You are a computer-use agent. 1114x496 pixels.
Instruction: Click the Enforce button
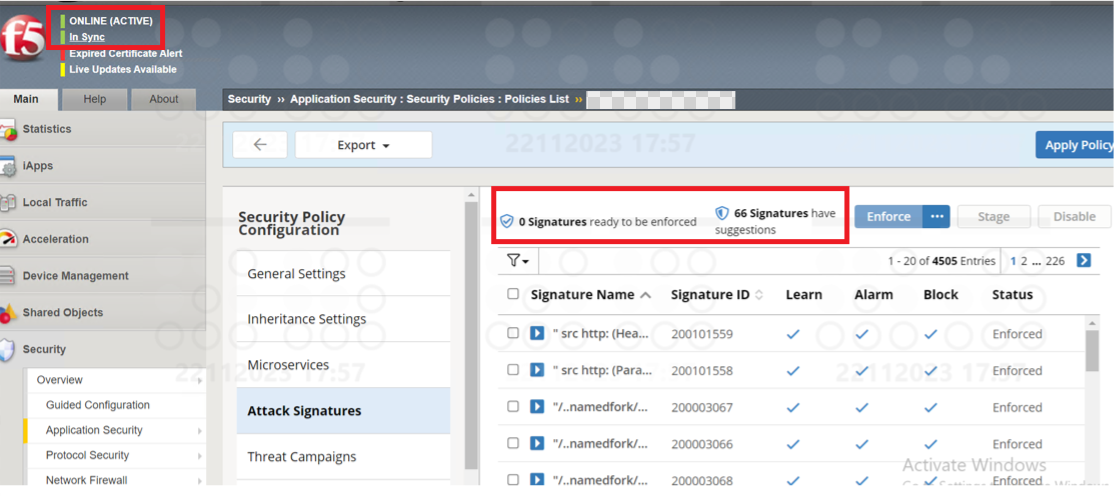pyautogui.click(x=888, y=217)
